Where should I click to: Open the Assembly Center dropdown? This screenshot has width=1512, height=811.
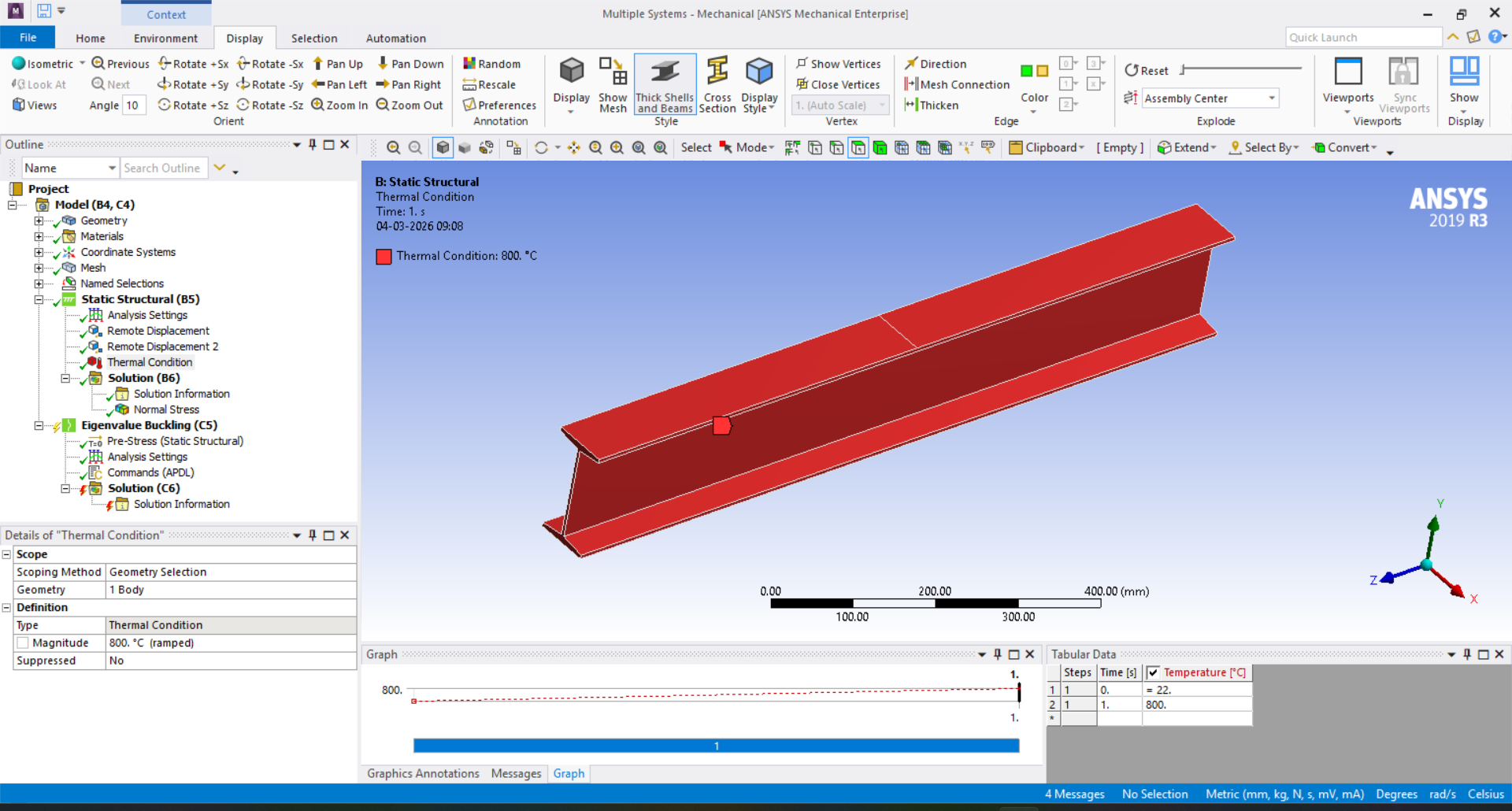click(x=1271, y=98)
